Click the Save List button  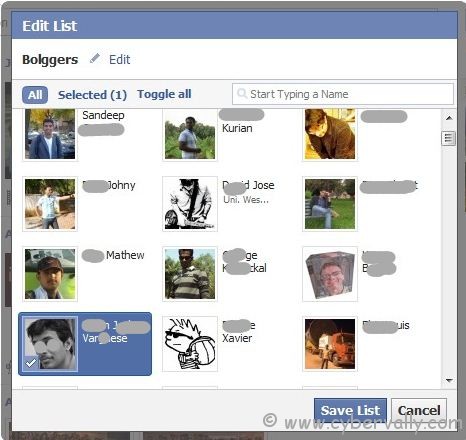tap(350, 410)
